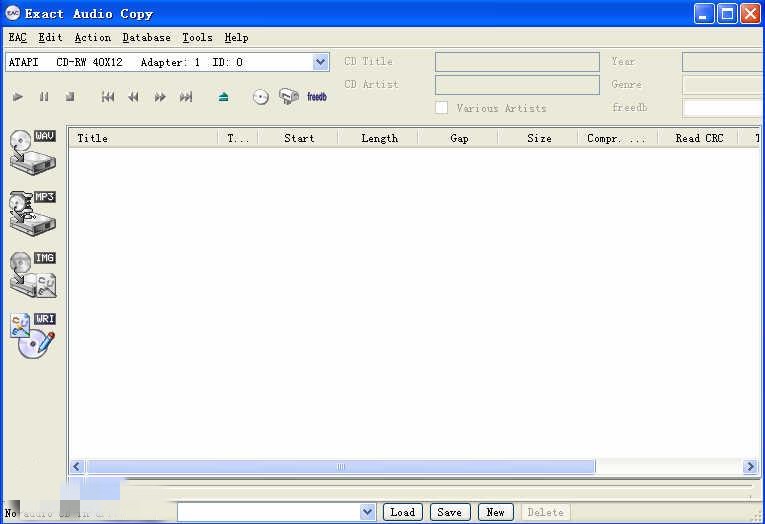Open the Action menu
This screenshot has height=524, width=765.
(92, 37)
